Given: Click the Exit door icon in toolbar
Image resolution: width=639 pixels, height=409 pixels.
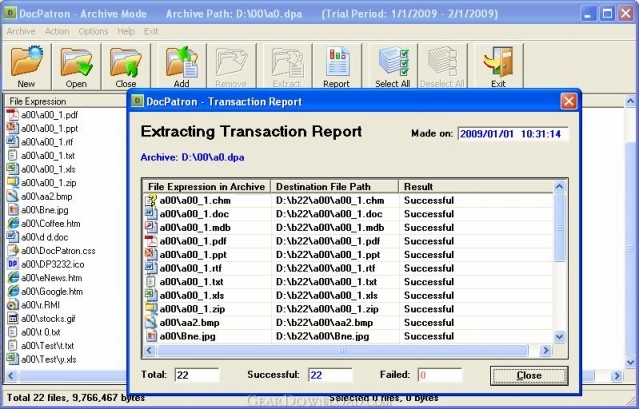Looking at the screenshot, I should coord(498,62).
